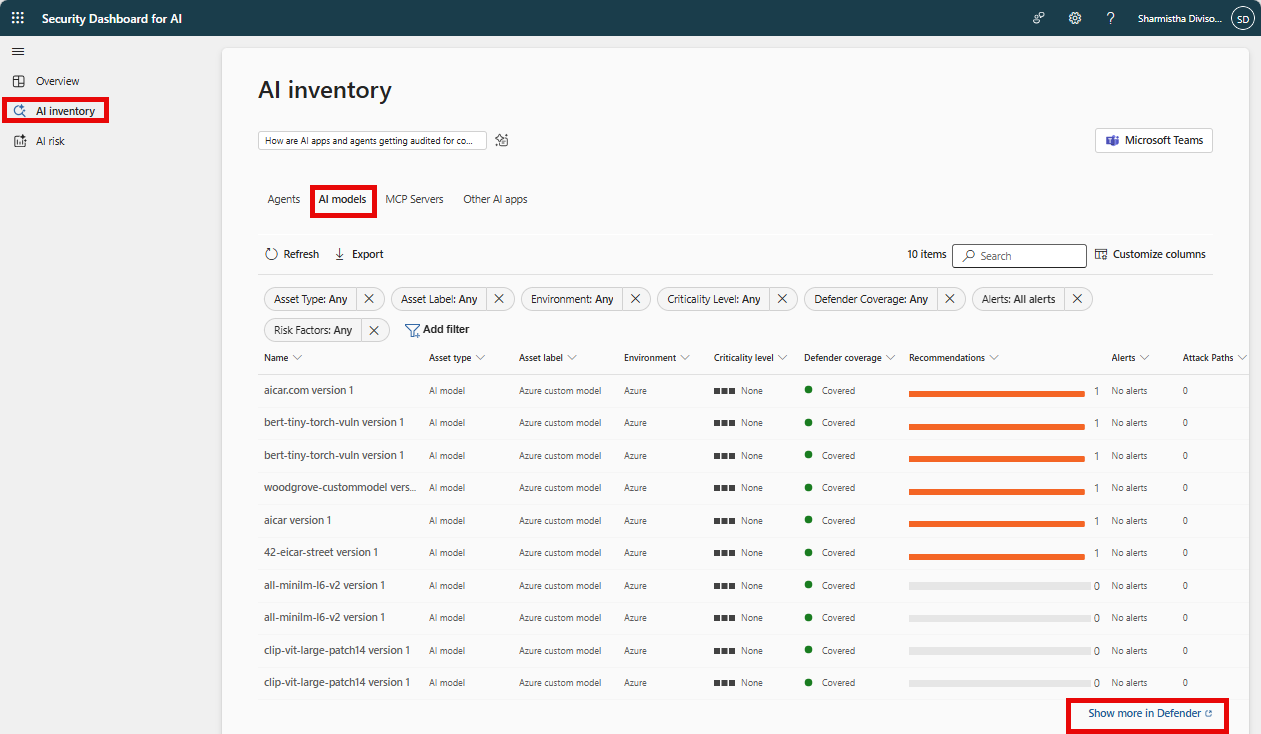Switch to the MCP Servers tab

[414, 199]
